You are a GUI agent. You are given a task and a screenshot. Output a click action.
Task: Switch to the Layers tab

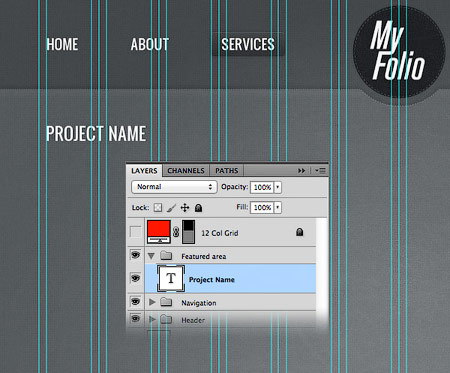(144, 171)
